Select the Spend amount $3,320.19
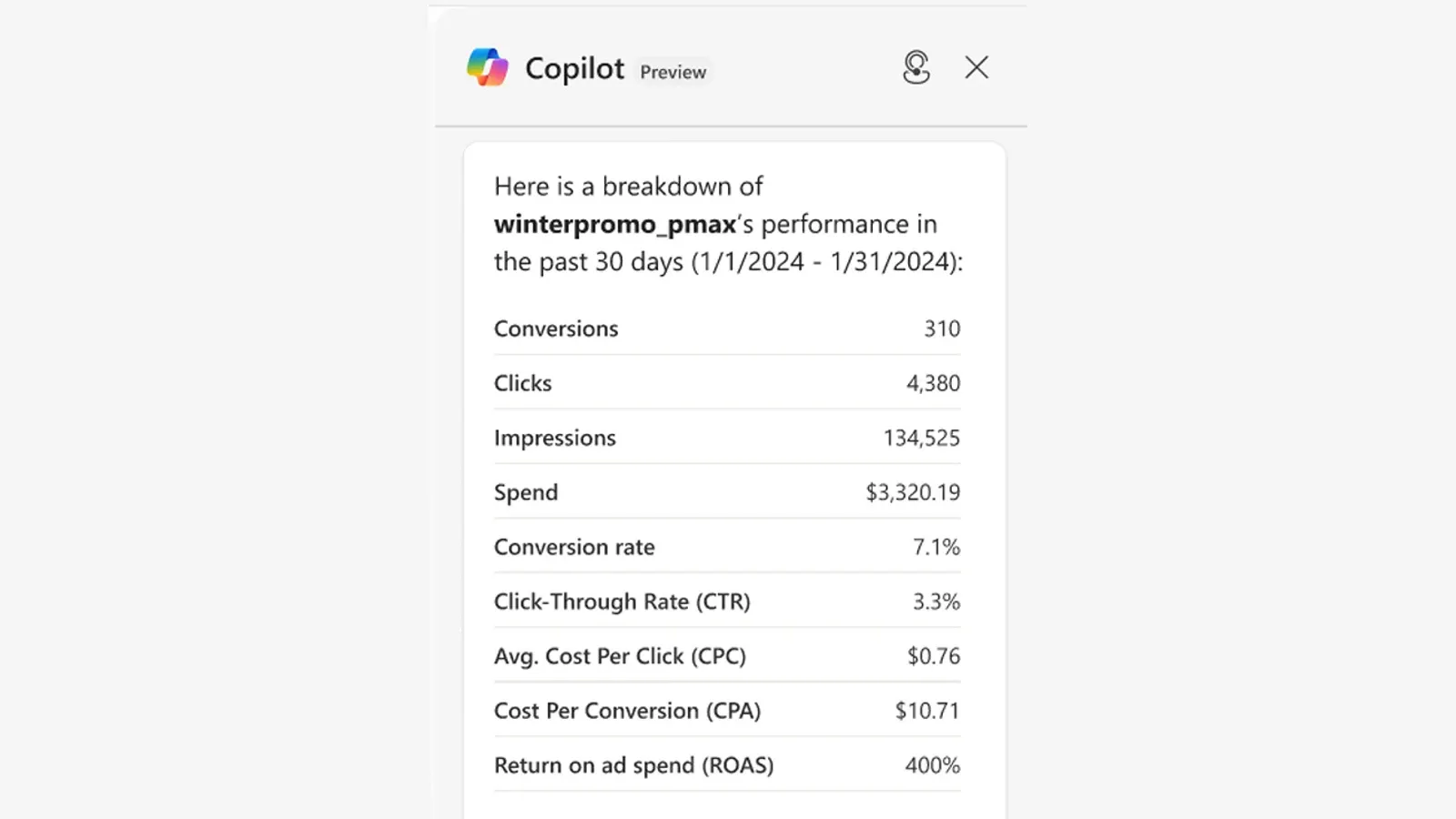This screenshot has height=819, width=1456. [911, 492]
